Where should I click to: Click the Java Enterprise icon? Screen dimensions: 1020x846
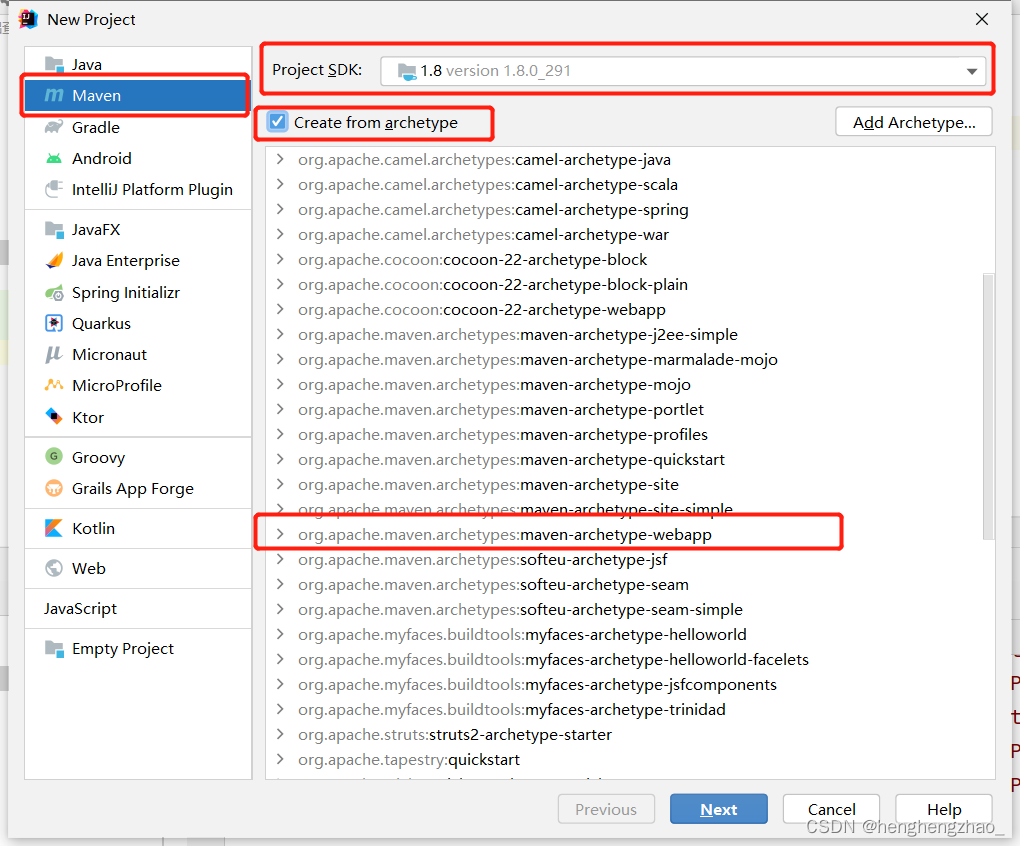54,261
